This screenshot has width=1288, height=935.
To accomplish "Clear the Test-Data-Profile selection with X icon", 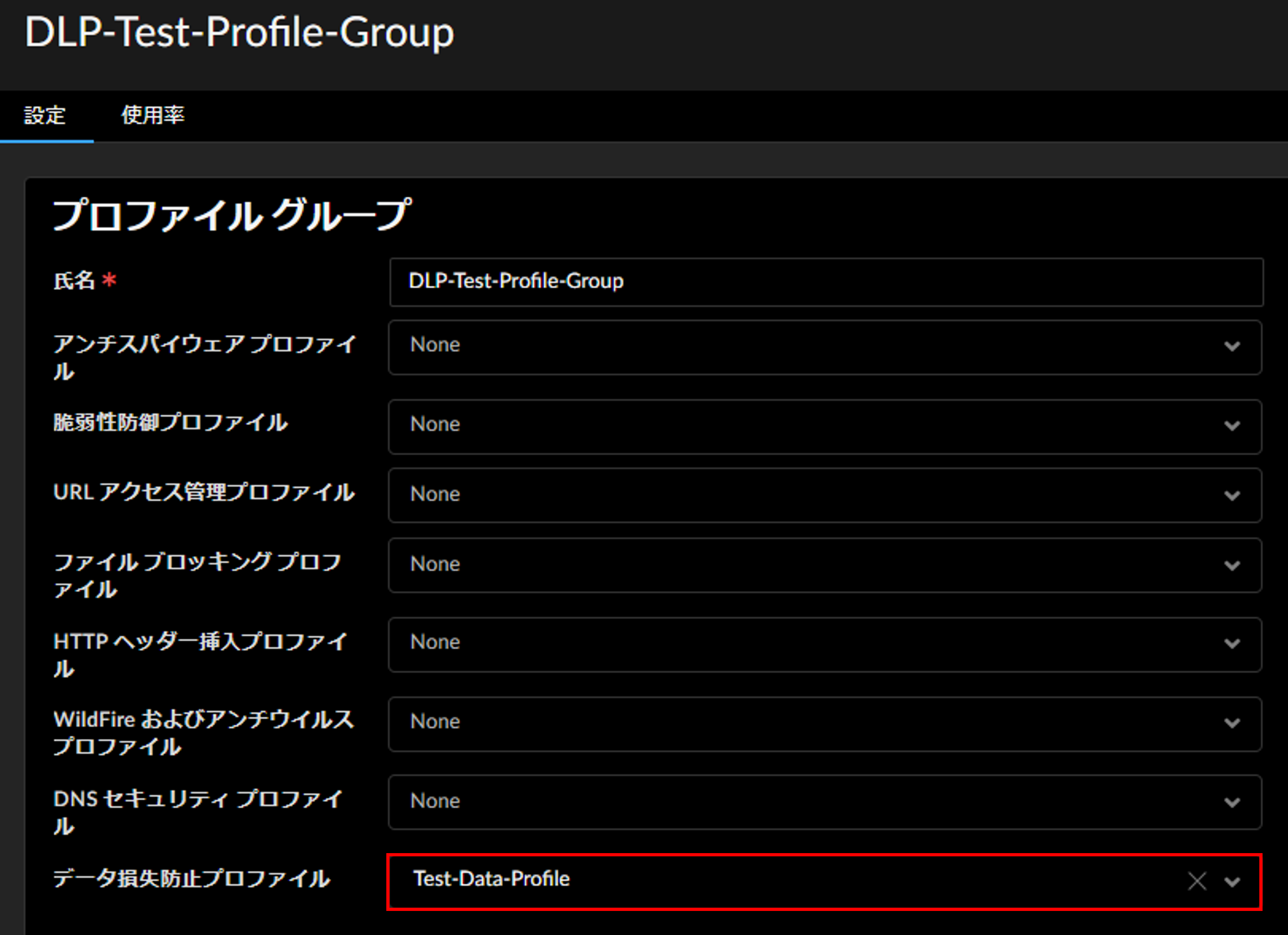I will 1196,881.
